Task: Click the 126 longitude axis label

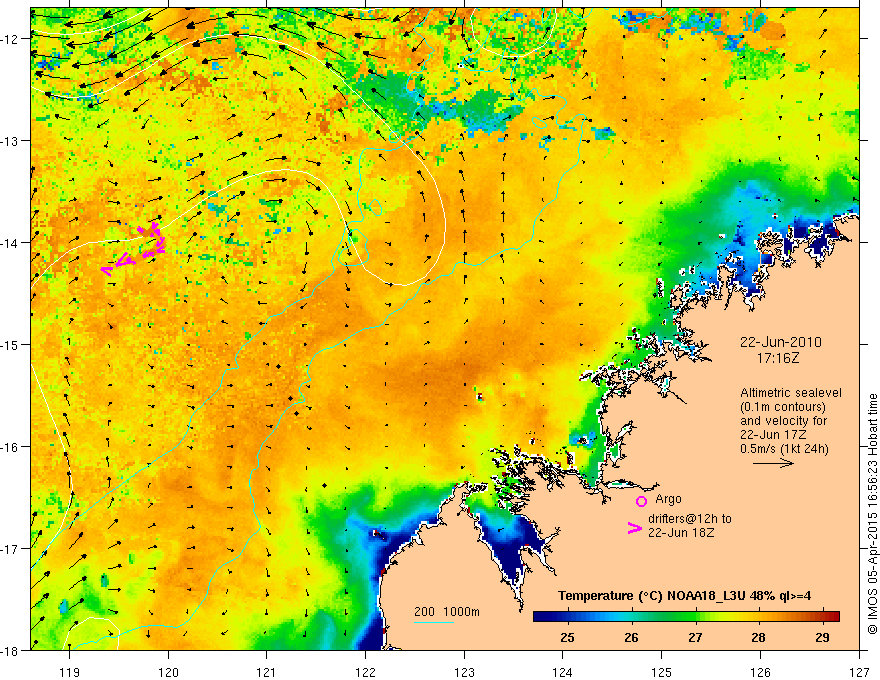Action: tap(760, 672)
